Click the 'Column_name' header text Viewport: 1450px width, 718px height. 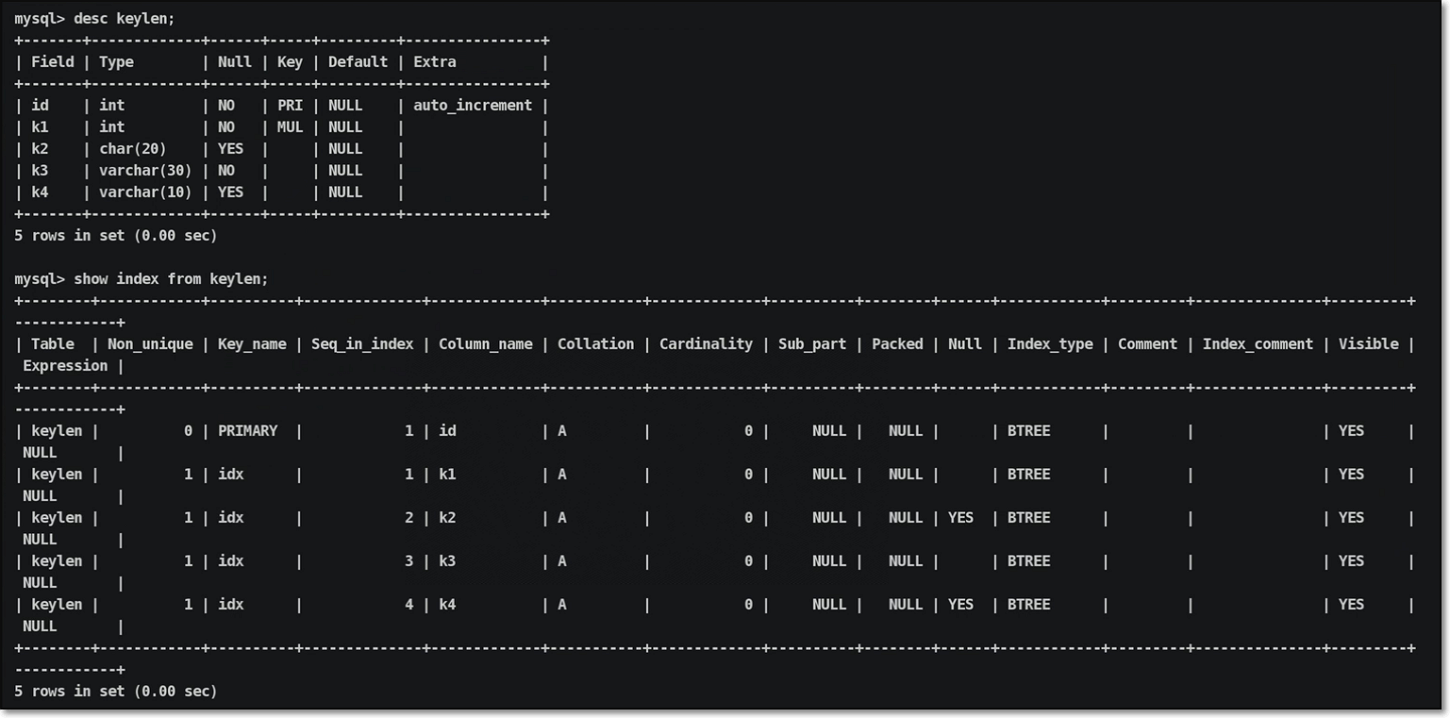[x=485, y=344]
